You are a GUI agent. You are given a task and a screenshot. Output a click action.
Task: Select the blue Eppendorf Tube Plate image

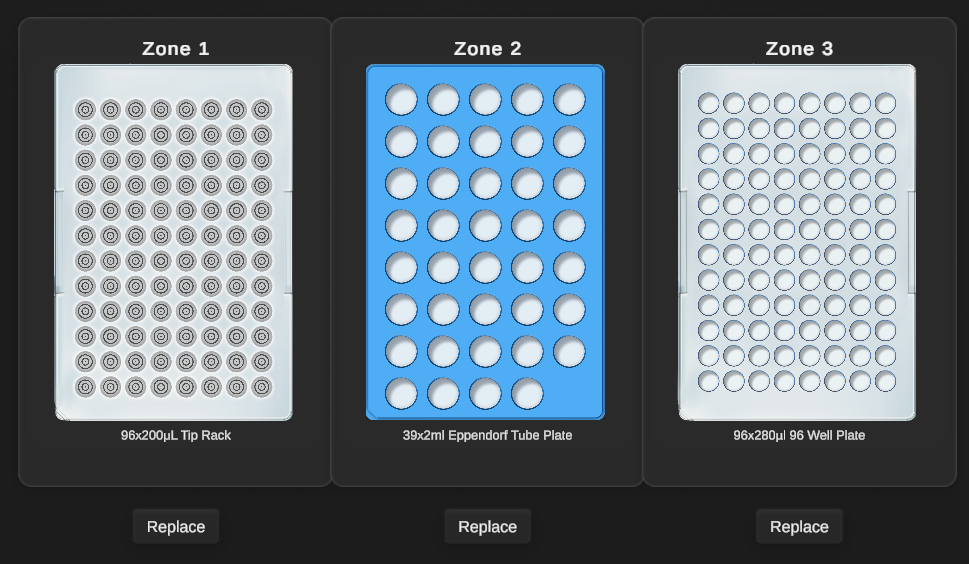coord(485,242)
